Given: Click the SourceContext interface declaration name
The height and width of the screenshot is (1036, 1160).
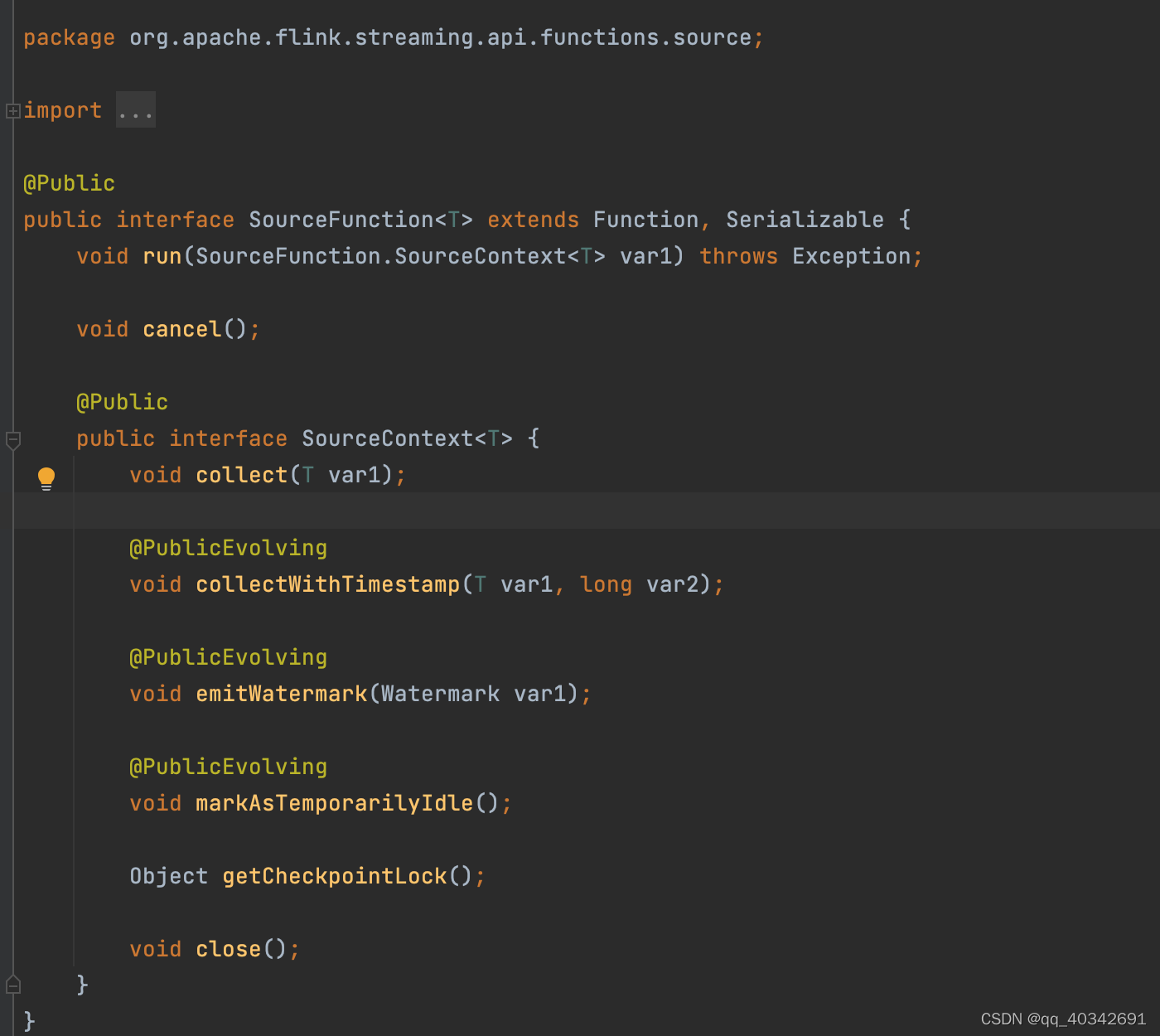Looking at the screenshot, I should 387,438.
